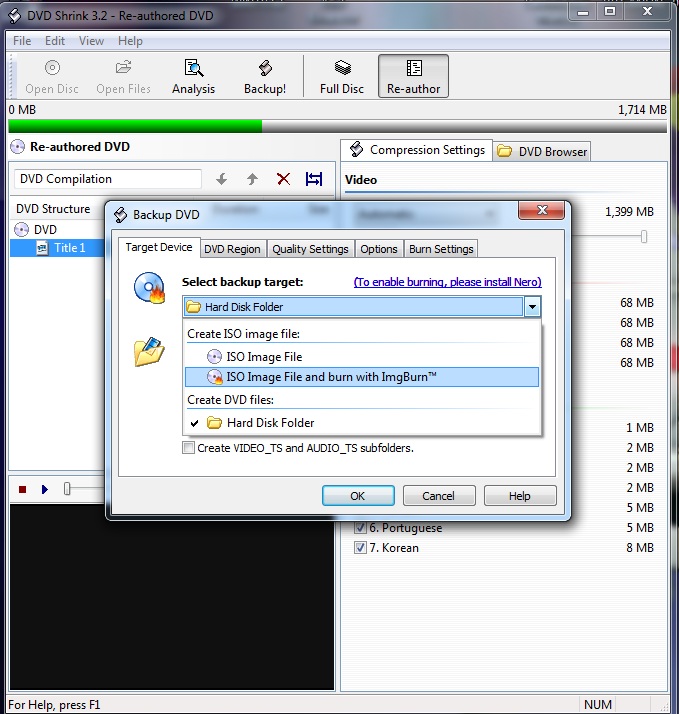Confirm the Backup DVD dialog with OK
The image size is (679, 714).
[x=358, y=495]
